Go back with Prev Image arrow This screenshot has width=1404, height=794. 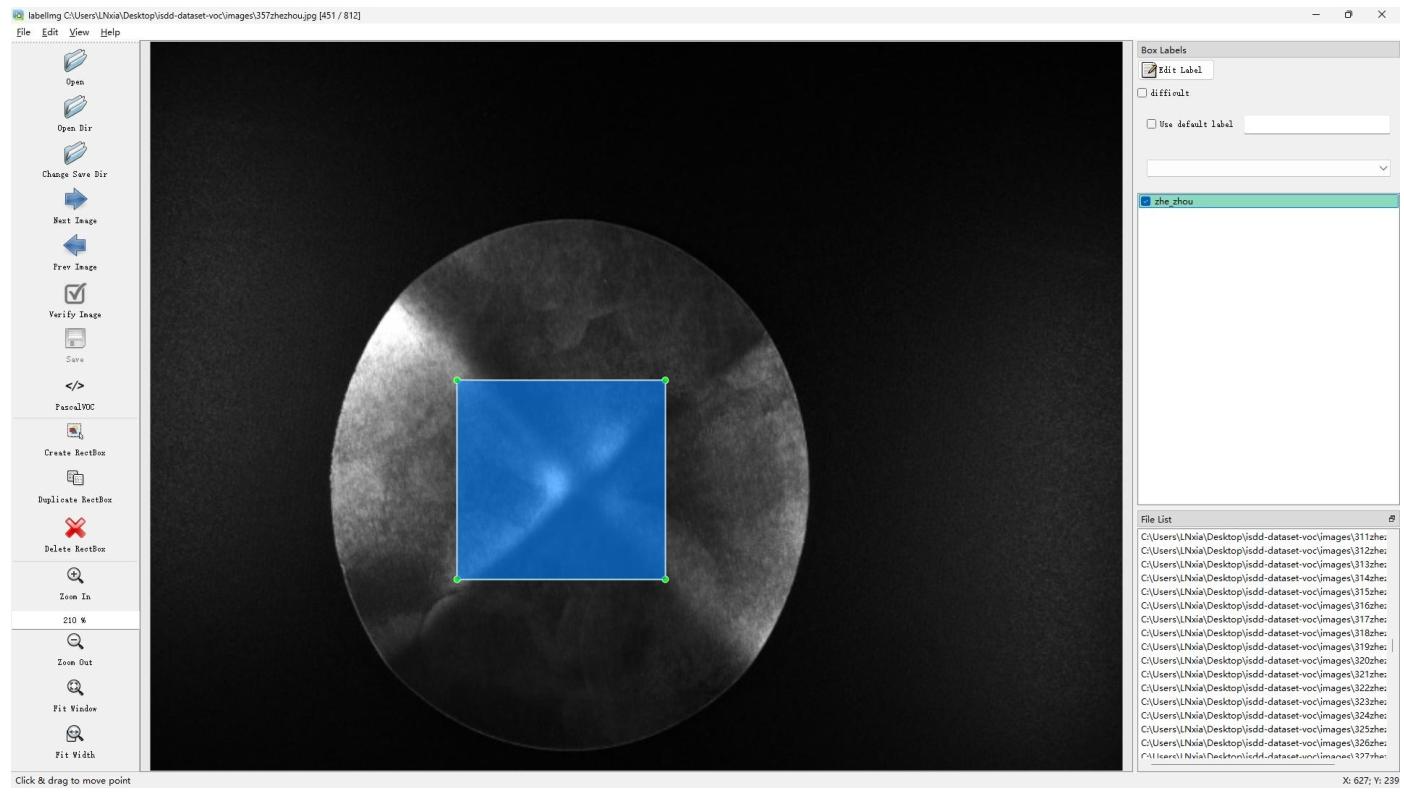(75, 247)
